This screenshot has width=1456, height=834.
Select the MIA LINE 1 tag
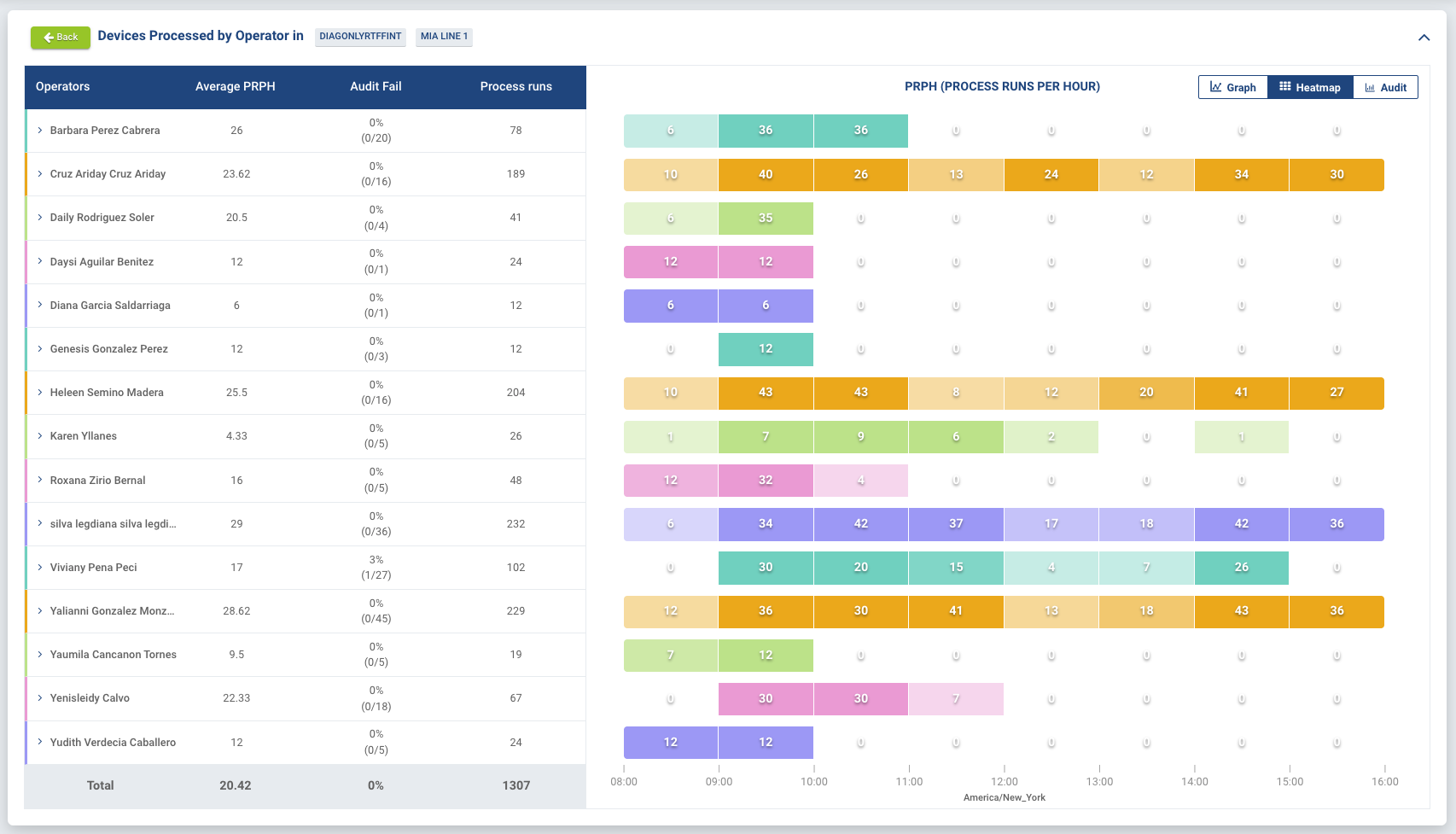click(x=443, y=37)
